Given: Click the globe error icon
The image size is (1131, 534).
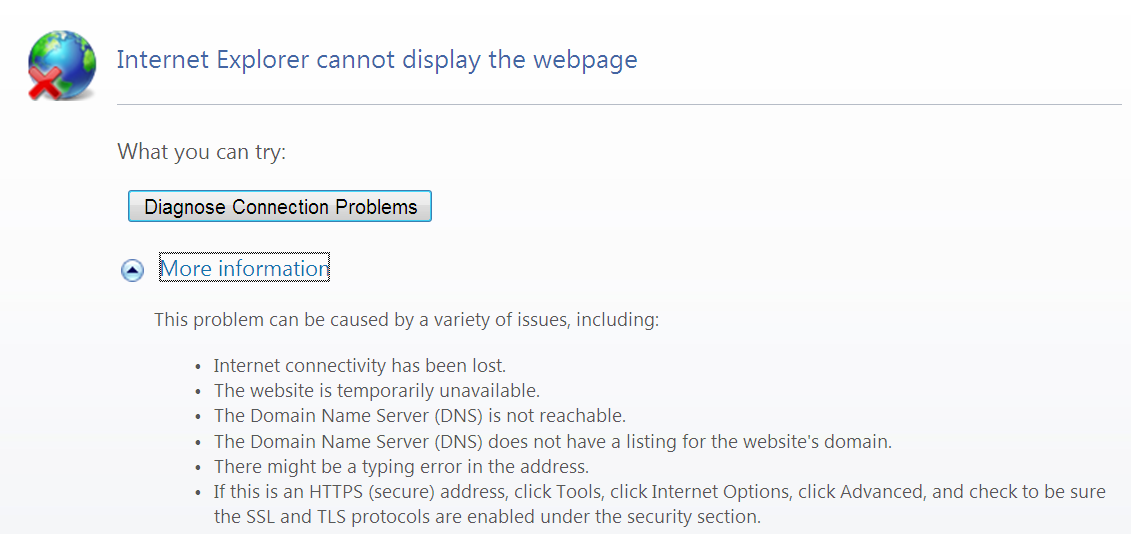Looking at the screenshot, I should pyautogui.click(x=62, y=65).
